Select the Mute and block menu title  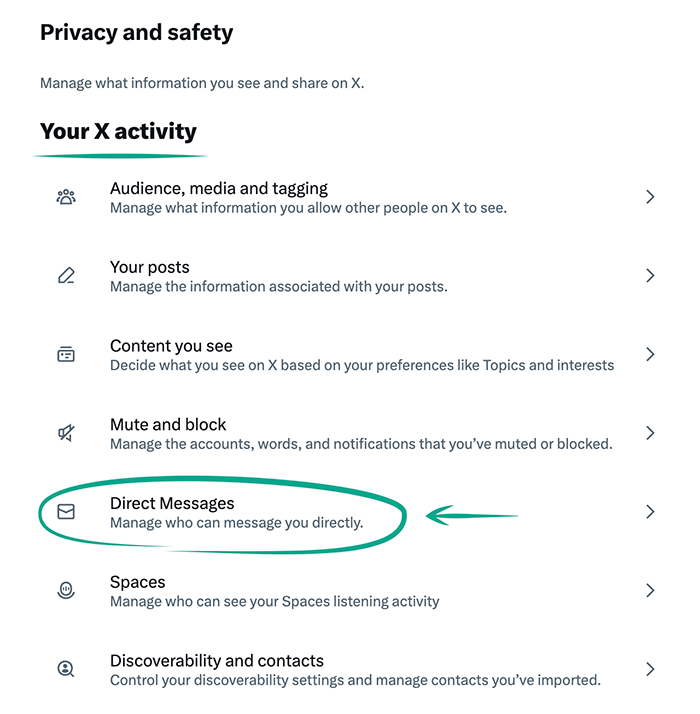click(168, 424)
